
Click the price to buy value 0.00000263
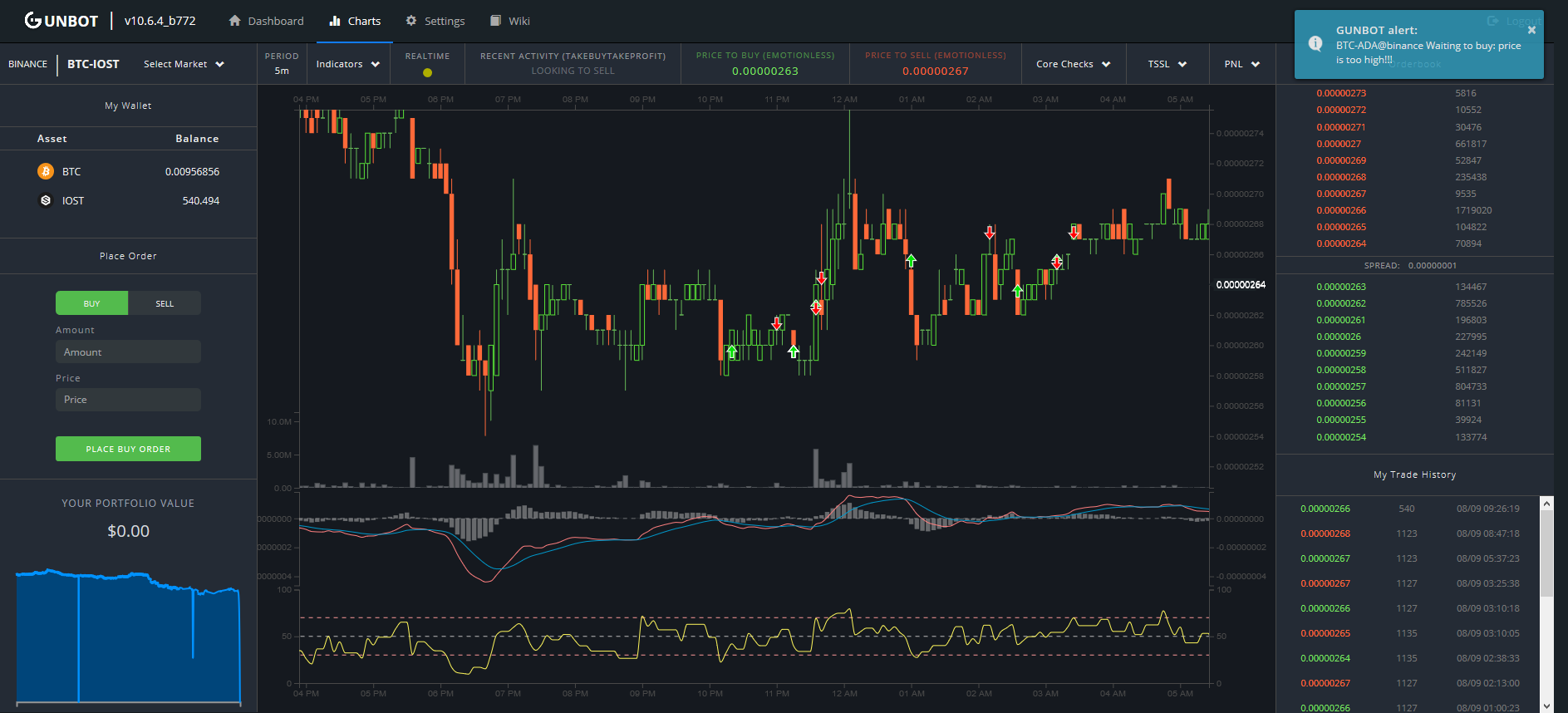coord(765,71)
